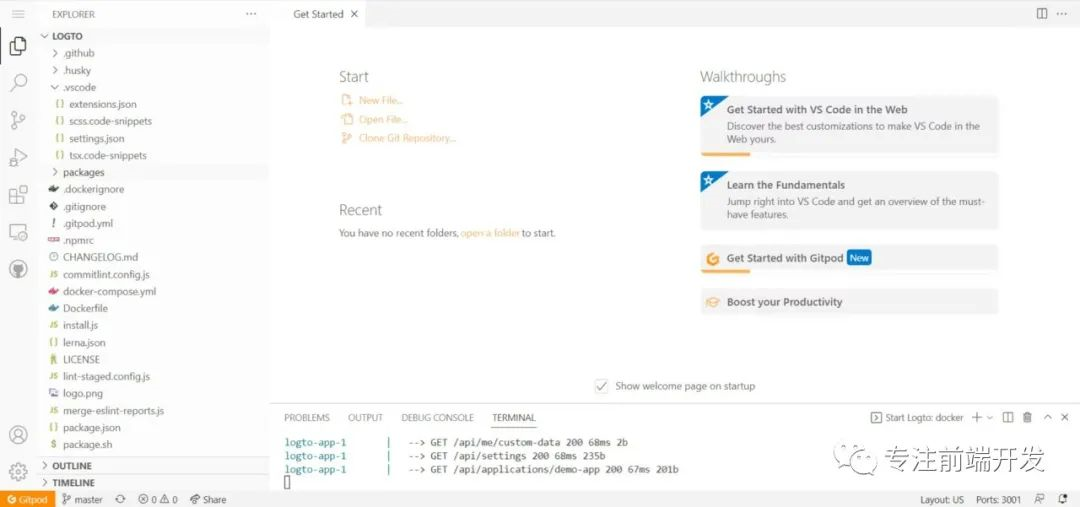Click the Manage gear icon
Image resolution: width=1080 pixels, height=507 pixels.
pyautogui.click(x=18, y=472)
